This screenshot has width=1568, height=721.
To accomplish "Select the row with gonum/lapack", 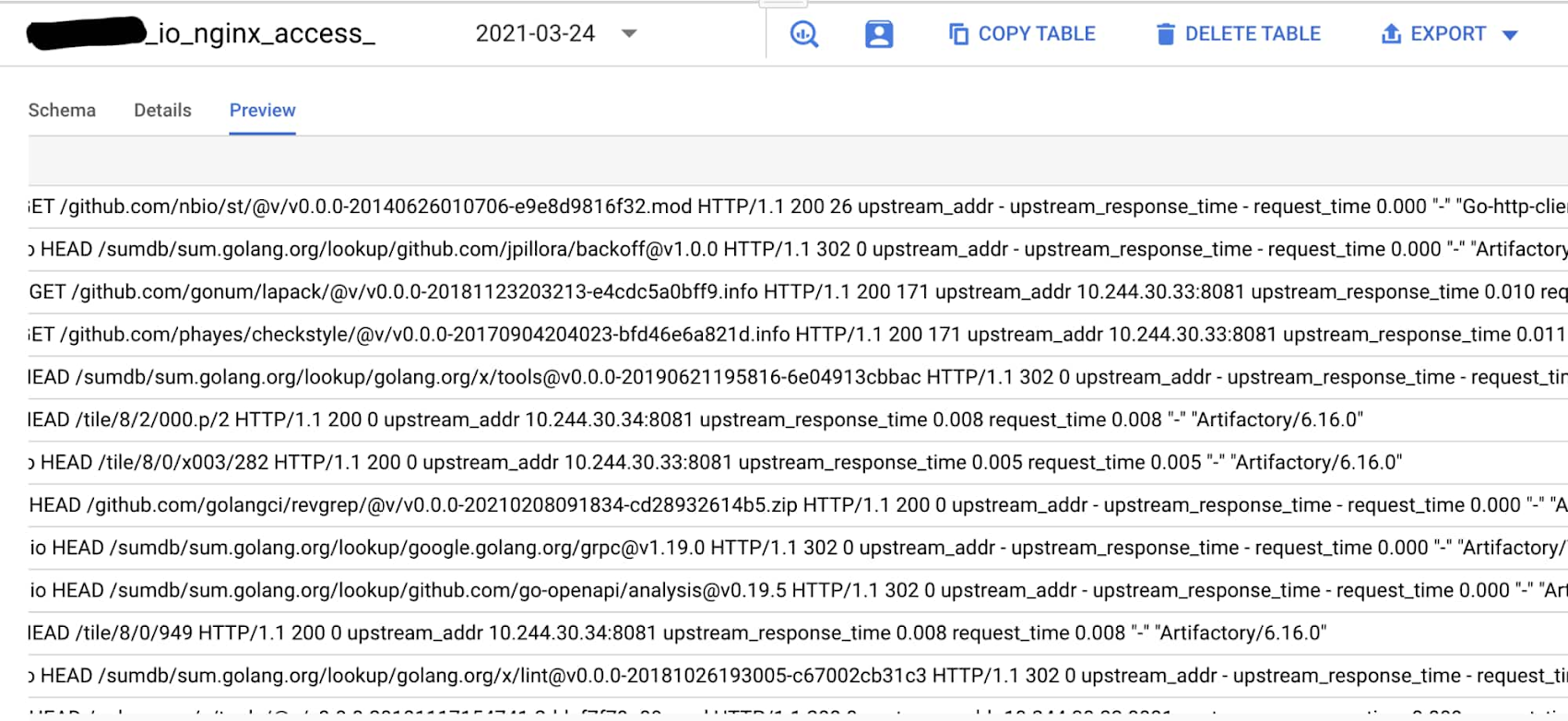I will tap(798, 291).
